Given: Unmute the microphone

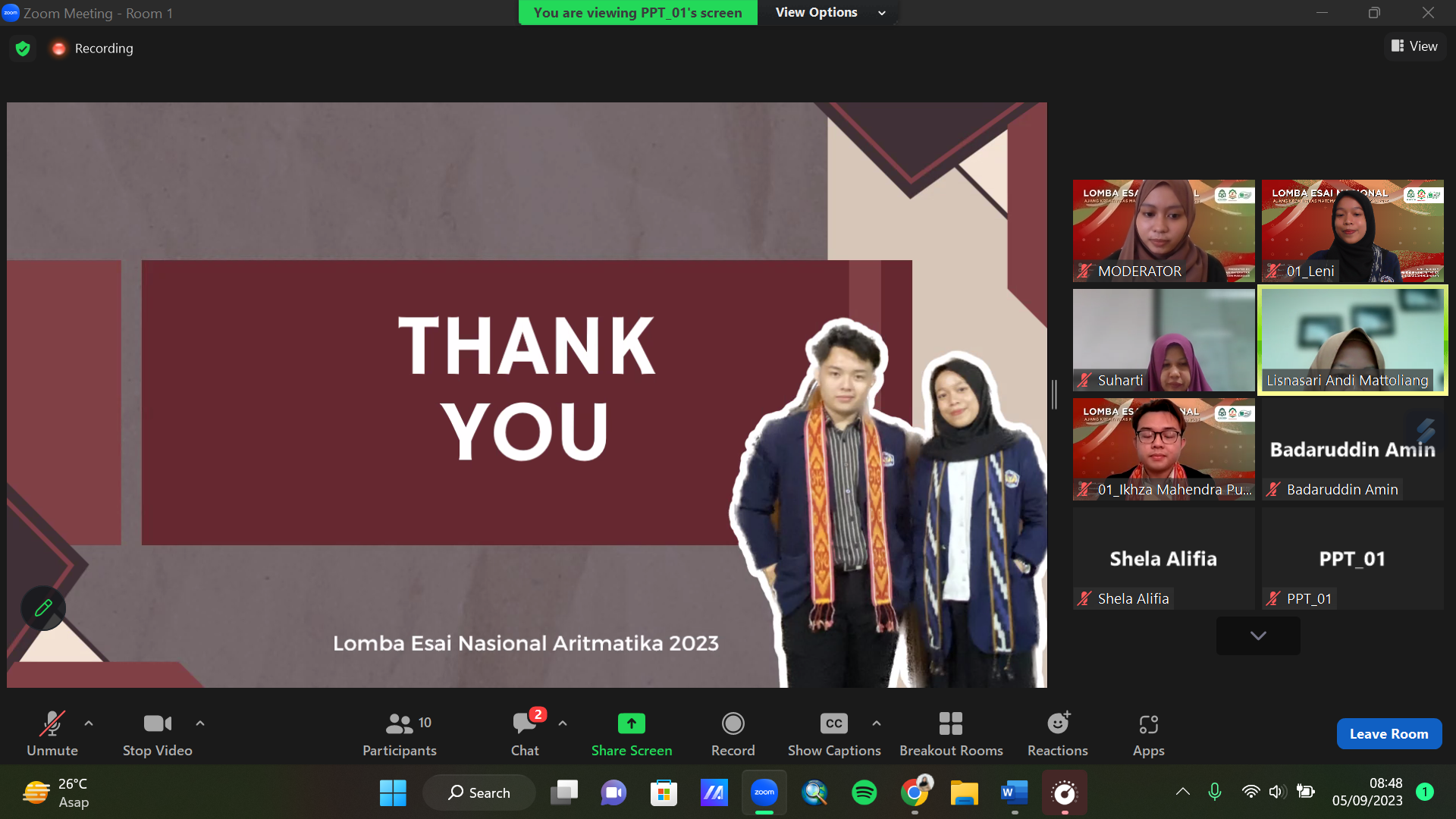Looking at the screenshot, I should click(x=52, y=733).
